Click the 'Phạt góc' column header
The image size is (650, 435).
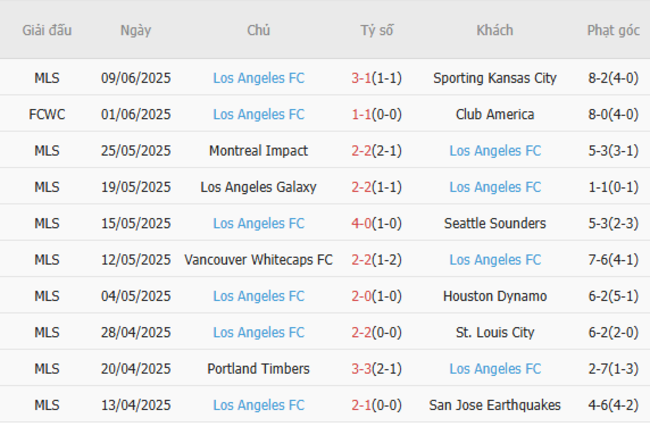613,30
